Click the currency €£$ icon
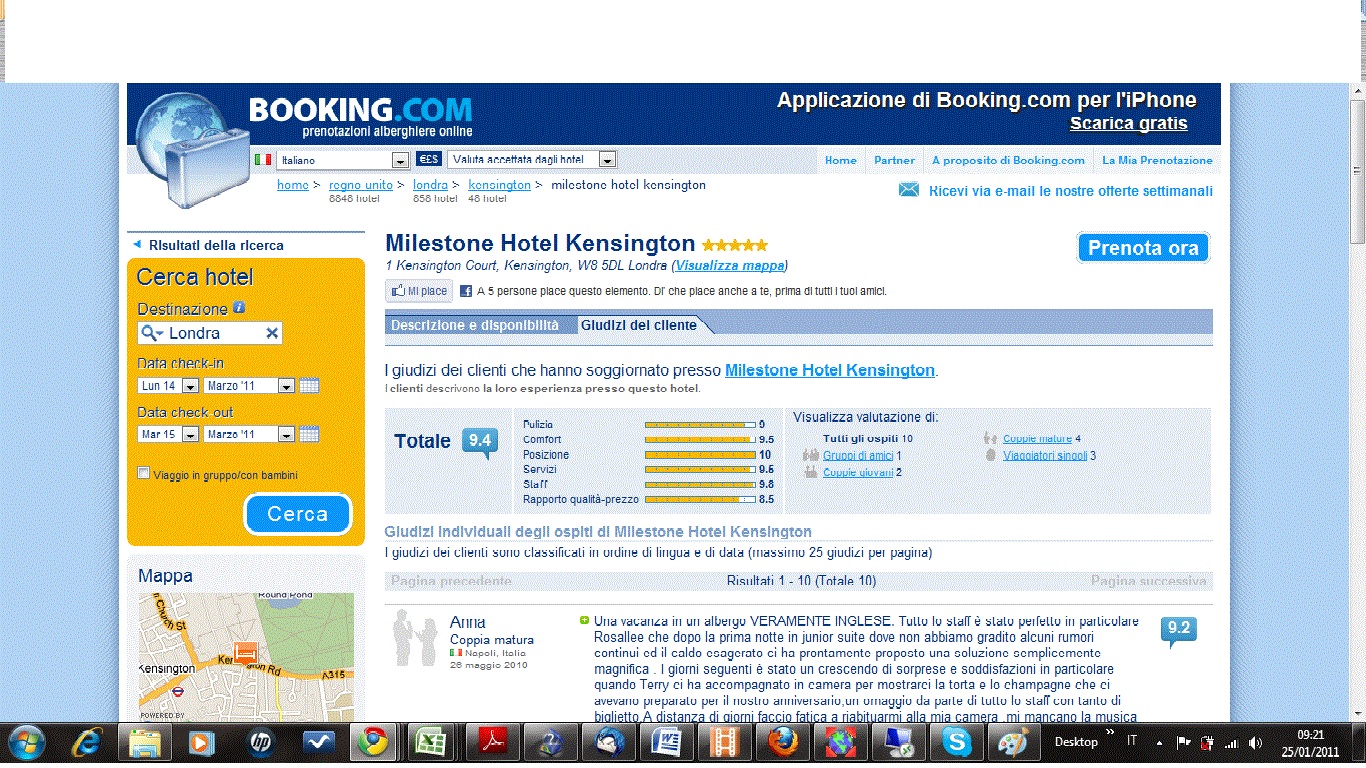 (x=429, y=159)
